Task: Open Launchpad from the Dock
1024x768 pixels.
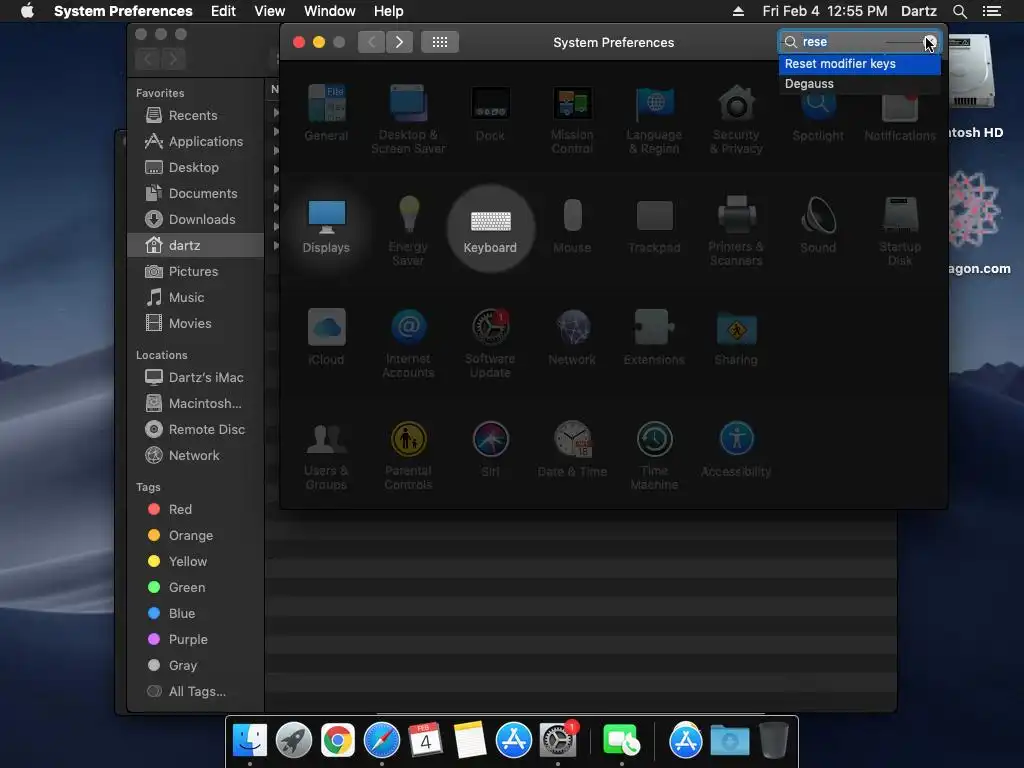Action: click(x=294, y=741)
